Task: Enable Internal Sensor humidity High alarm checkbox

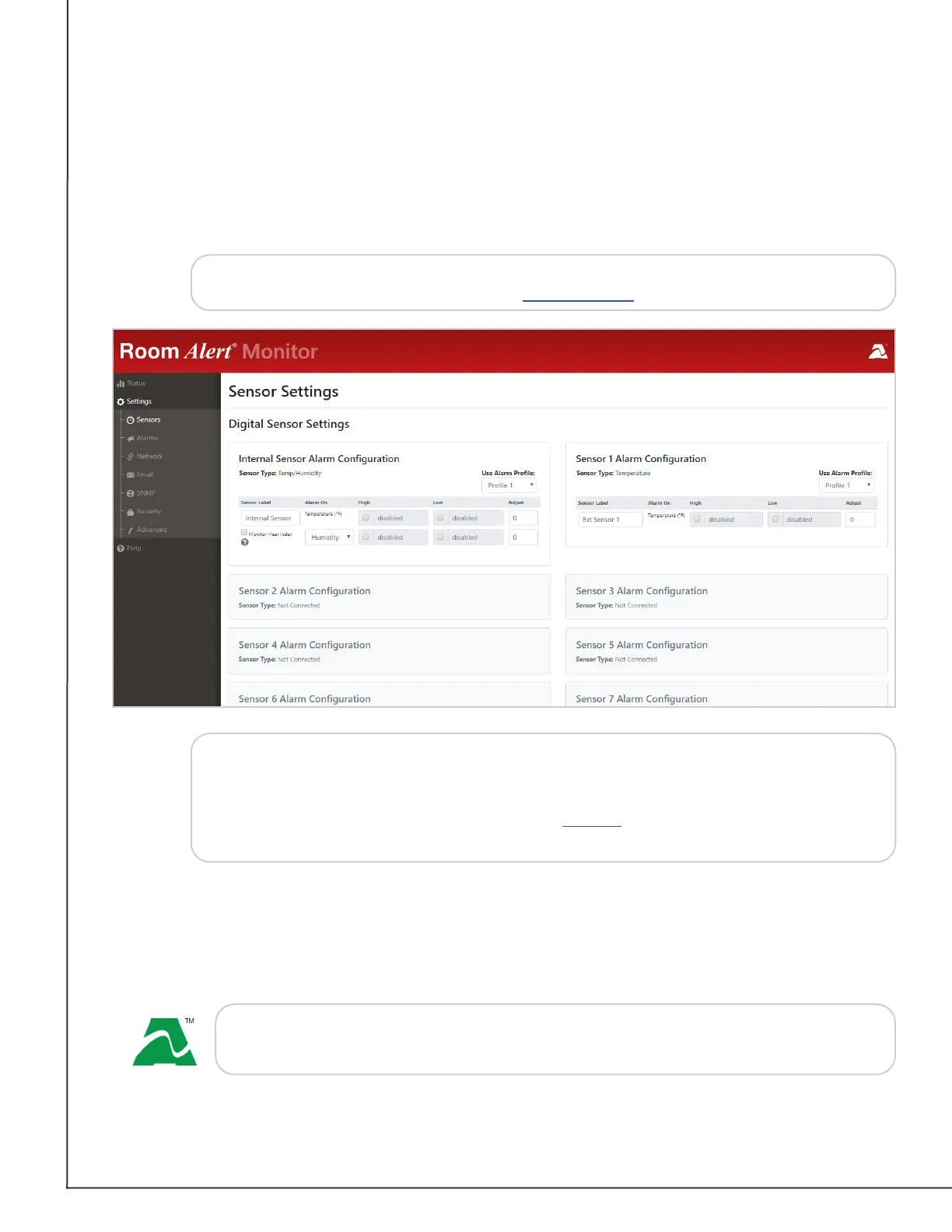Action: pyautogui.click(x=366, y=537)
